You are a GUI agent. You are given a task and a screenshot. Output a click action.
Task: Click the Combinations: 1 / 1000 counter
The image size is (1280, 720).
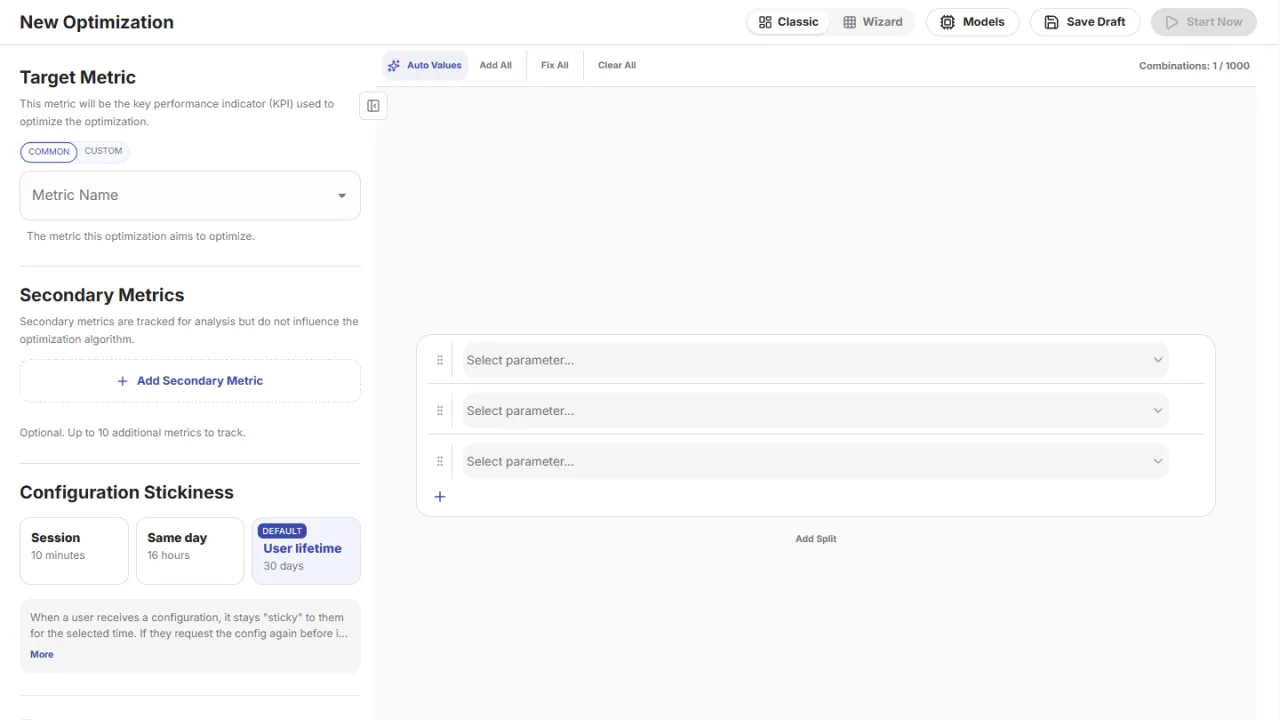point(1194,66)
